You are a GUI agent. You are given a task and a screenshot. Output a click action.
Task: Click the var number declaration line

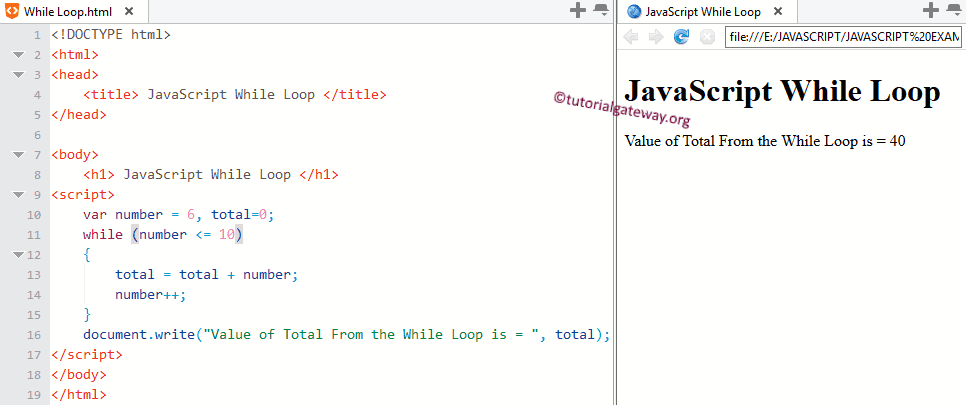click(x=178, y=215)
